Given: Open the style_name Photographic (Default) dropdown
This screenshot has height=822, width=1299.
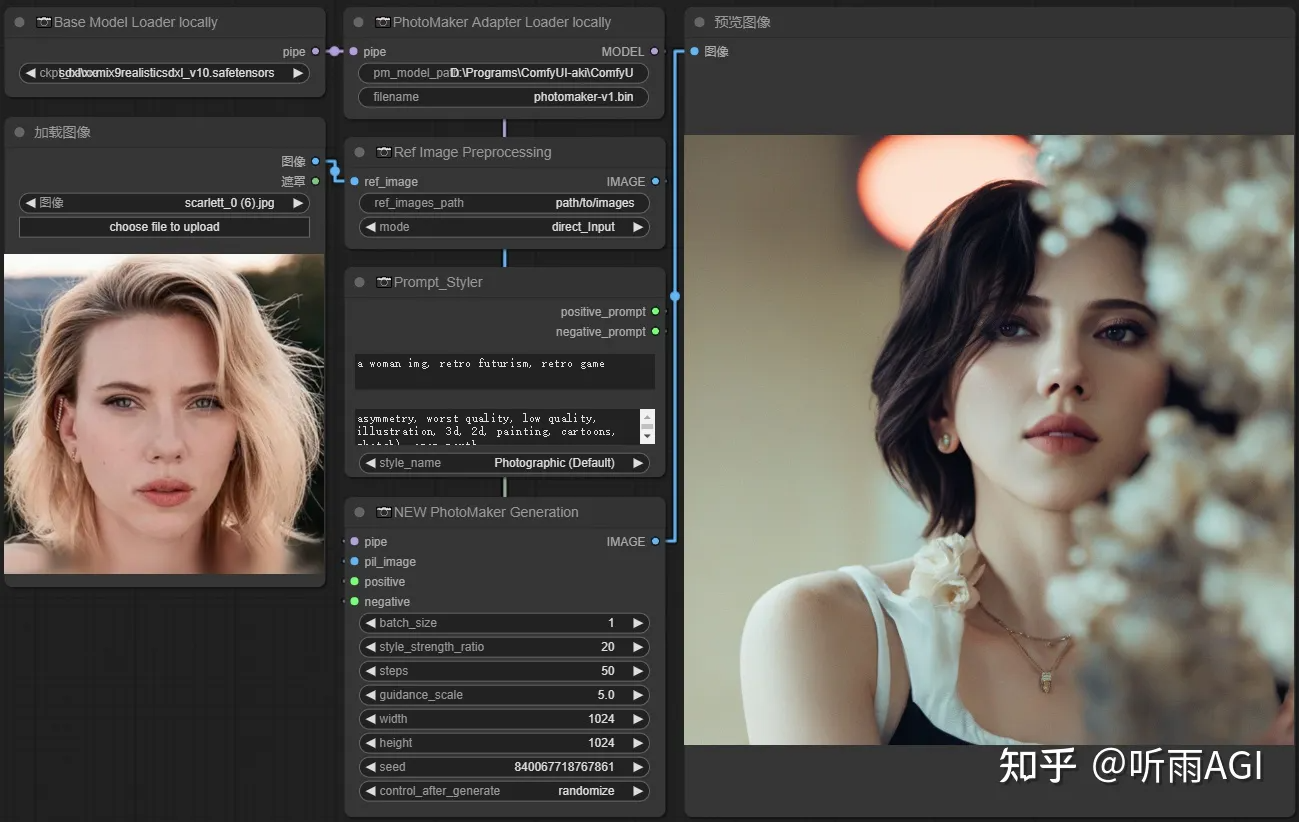Looking at the screenshot, I should click(504, 463).
